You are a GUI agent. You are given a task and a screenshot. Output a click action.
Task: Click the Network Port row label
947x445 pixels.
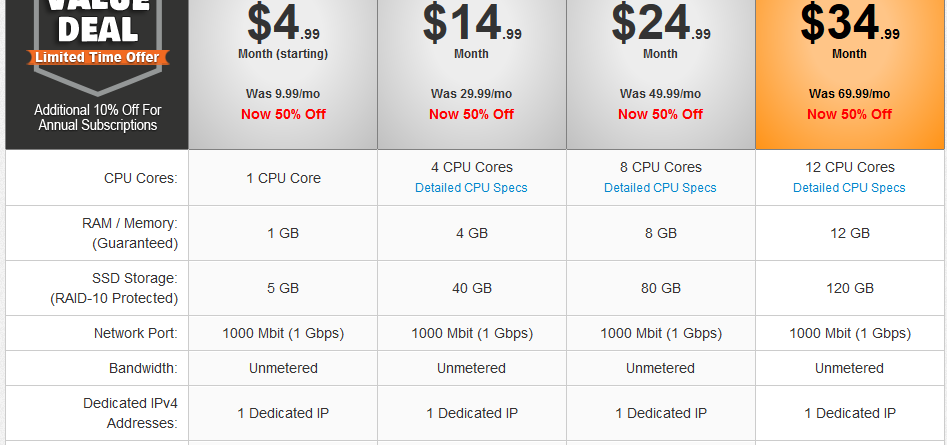tap(136, 333)
